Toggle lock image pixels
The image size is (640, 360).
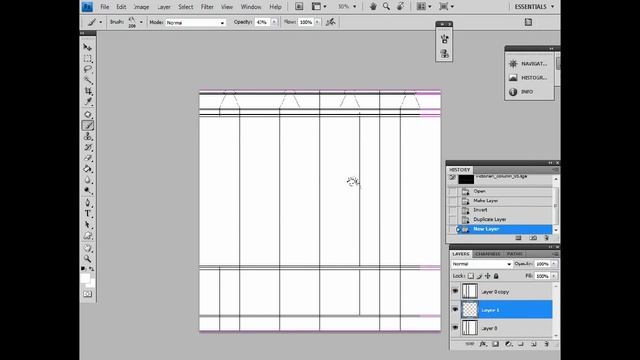tap(479, 276)
